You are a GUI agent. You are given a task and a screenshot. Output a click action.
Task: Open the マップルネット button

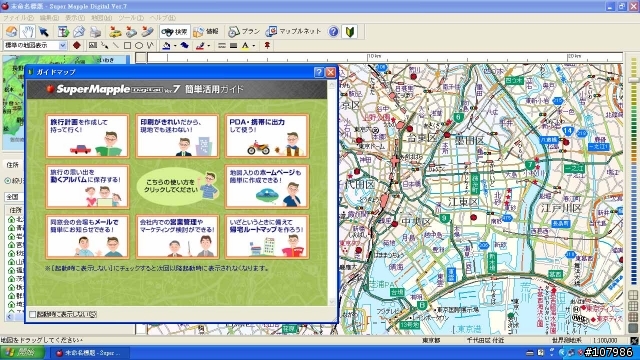click(293, 31)
